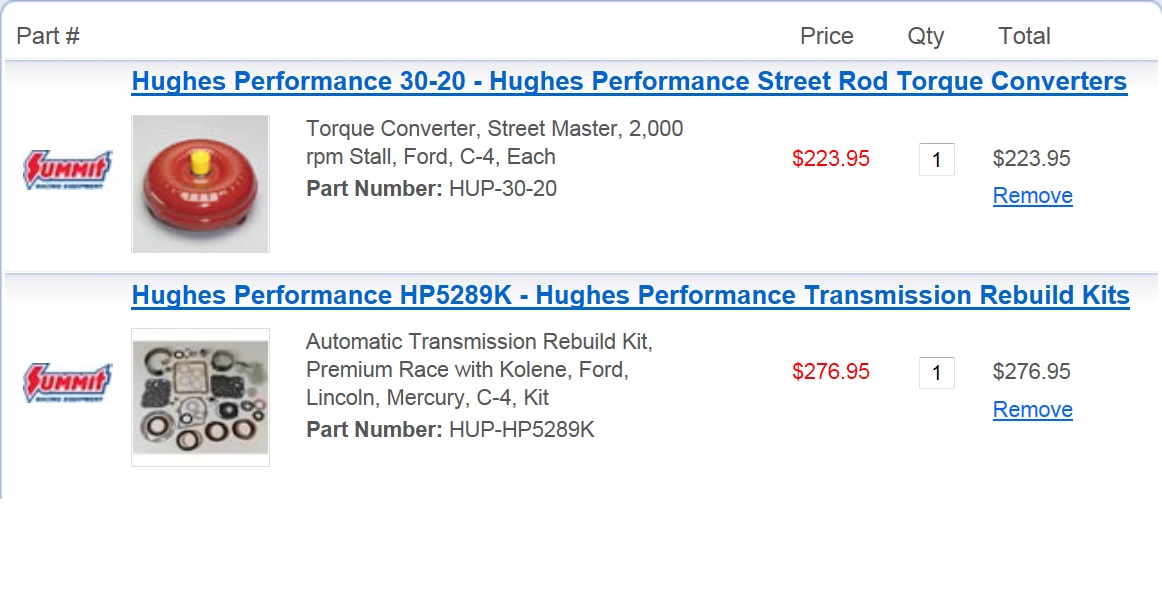
Task: Click the Summit logo beside the rebuild kit
Action: click(x=67, y=382)
